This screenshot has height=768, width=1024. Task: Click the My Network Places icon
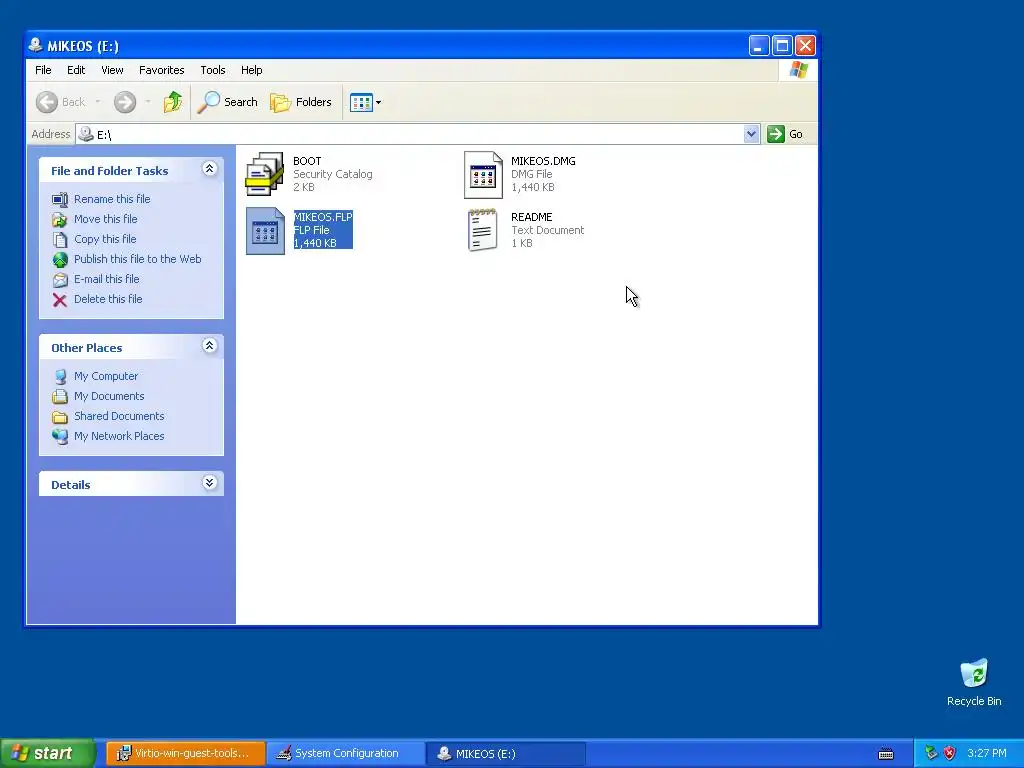coord(60,436)
